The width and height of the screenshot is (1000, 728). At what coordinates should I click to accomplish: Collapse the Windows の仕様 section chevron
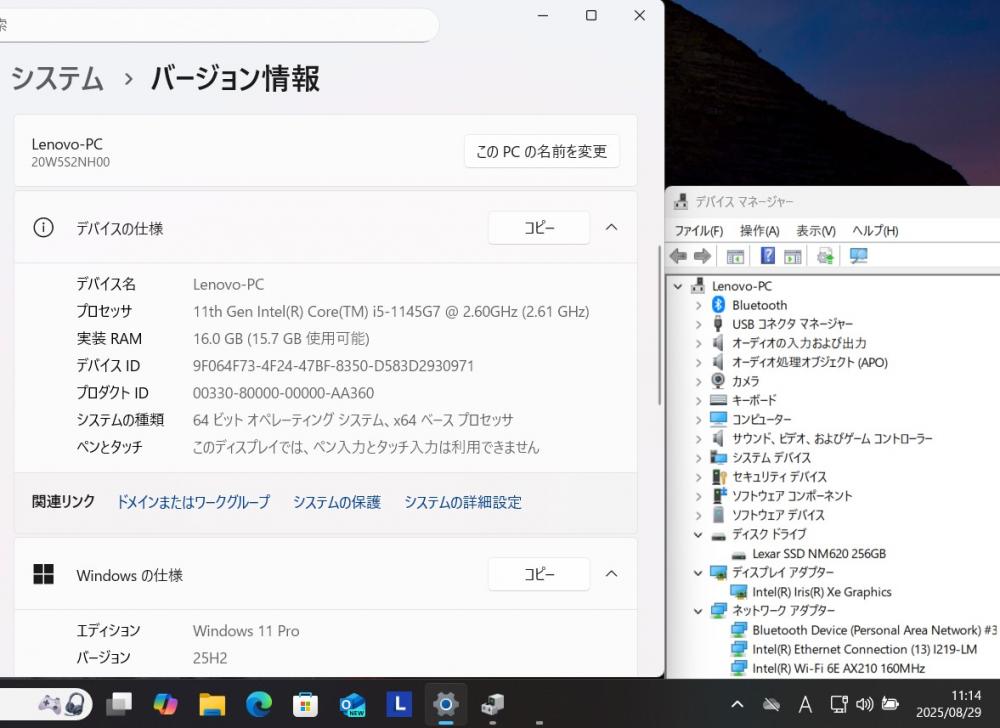click(611, 574)
